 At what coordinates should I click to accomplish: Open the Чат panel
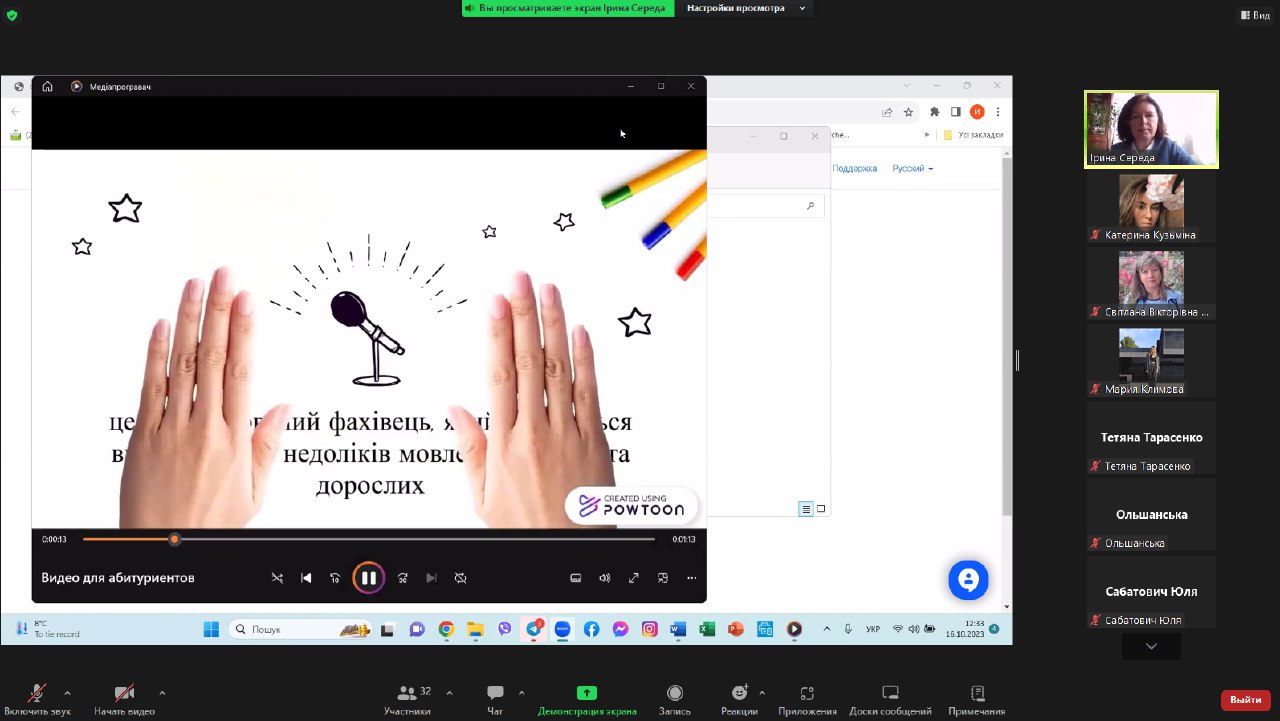point(494,694)
